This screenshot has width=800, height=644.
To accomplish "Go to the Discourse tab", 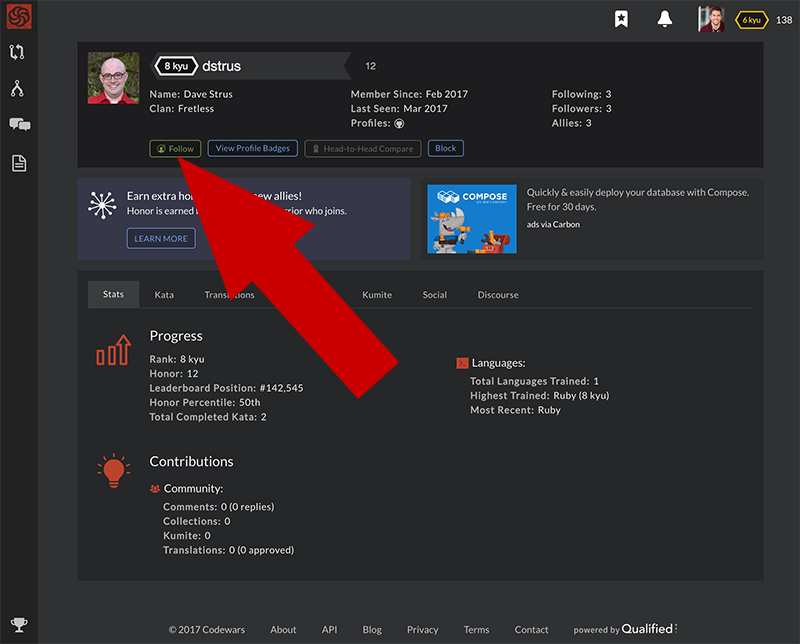I will pos(497,295).
